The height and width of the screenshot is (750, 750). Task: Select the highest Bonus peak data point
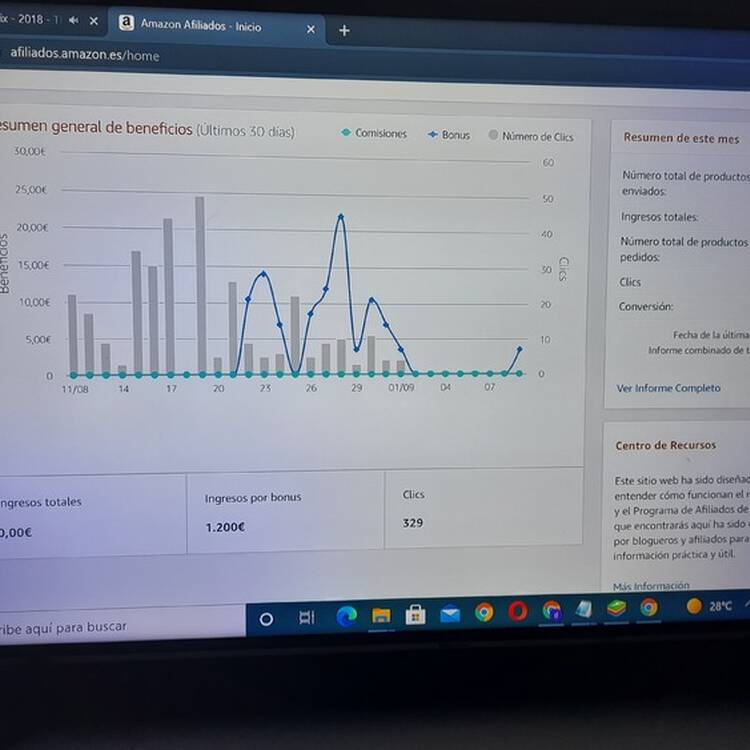coord(341,217)
